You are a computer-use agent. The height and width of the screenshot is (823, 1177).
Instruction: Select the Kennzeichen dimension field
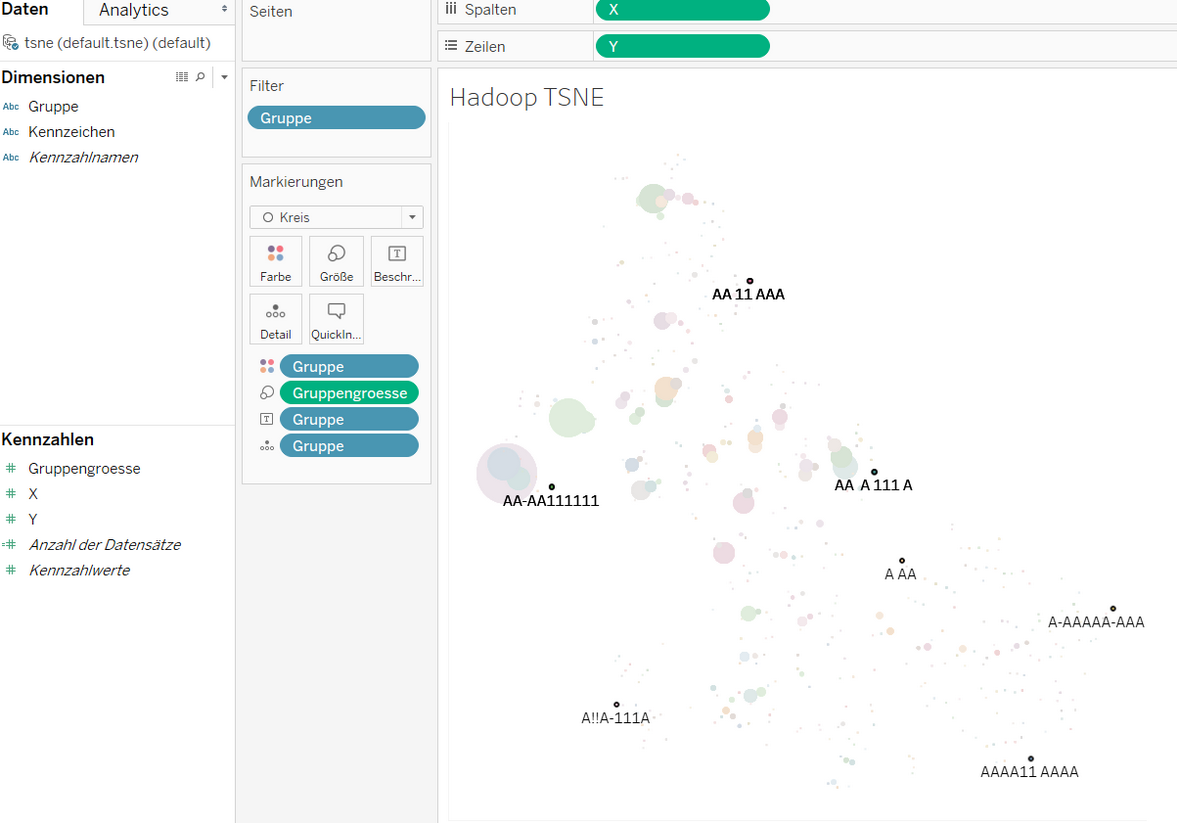[x=71, y=132]
